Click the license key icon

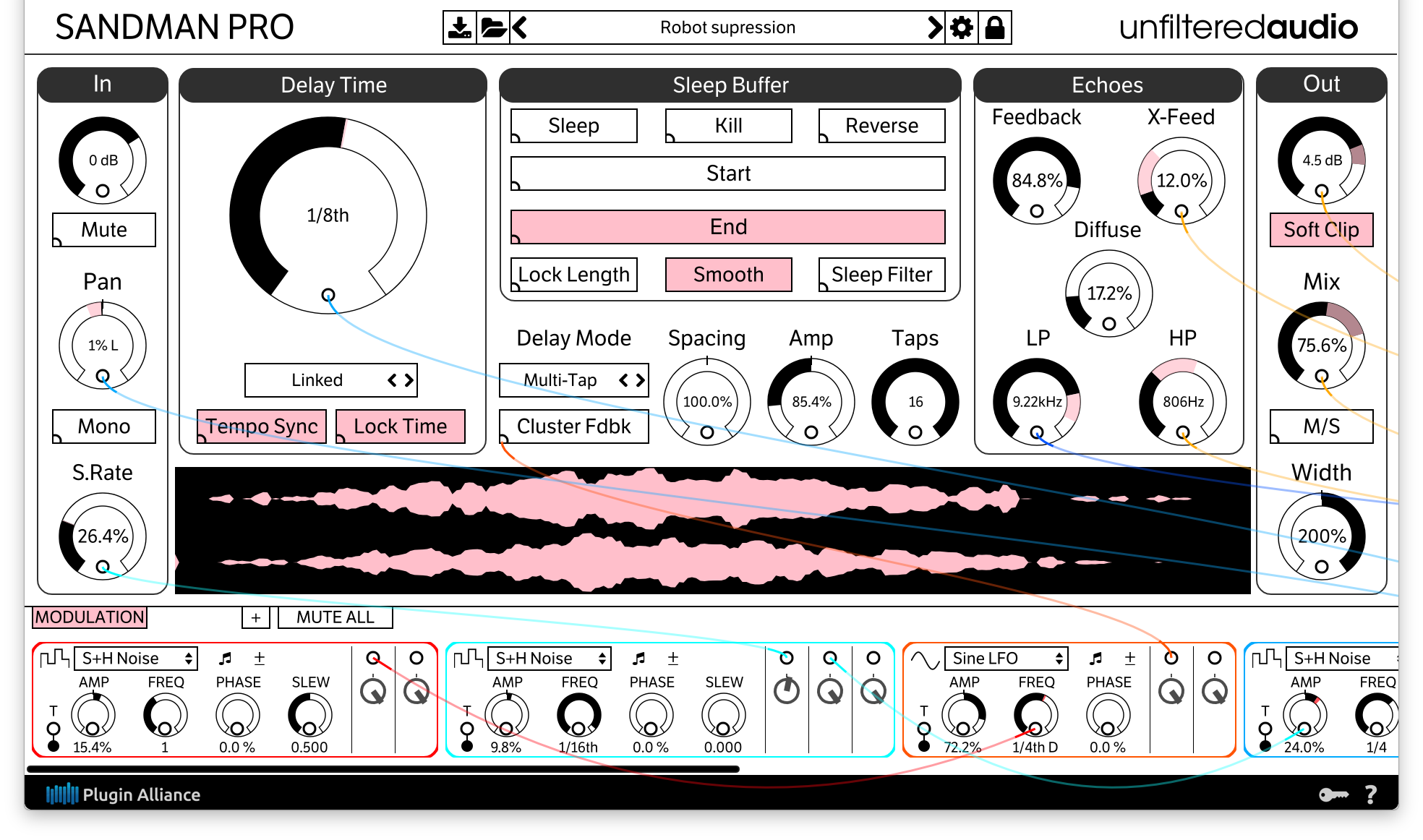tap(1333, 794)
